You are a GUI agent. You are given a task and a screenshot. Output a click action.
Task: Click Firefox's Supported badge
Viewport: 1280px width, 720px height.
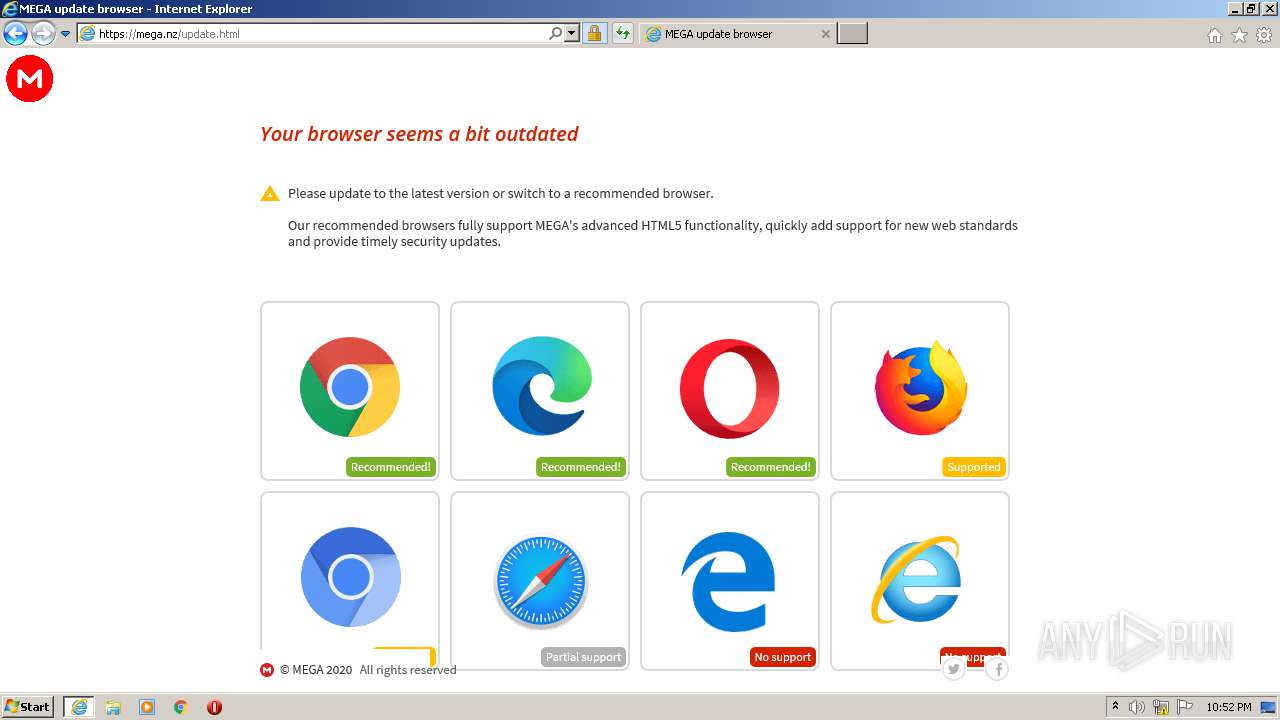click(x=974, y=467)
